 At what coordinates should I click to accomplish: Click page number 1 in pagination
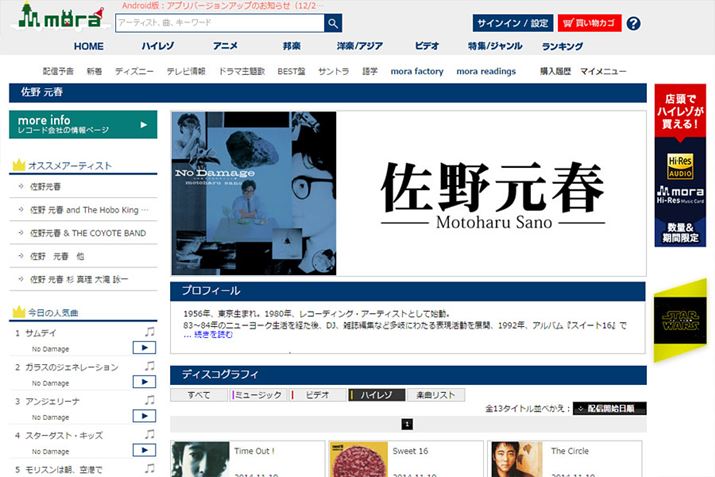coord(407,424)
